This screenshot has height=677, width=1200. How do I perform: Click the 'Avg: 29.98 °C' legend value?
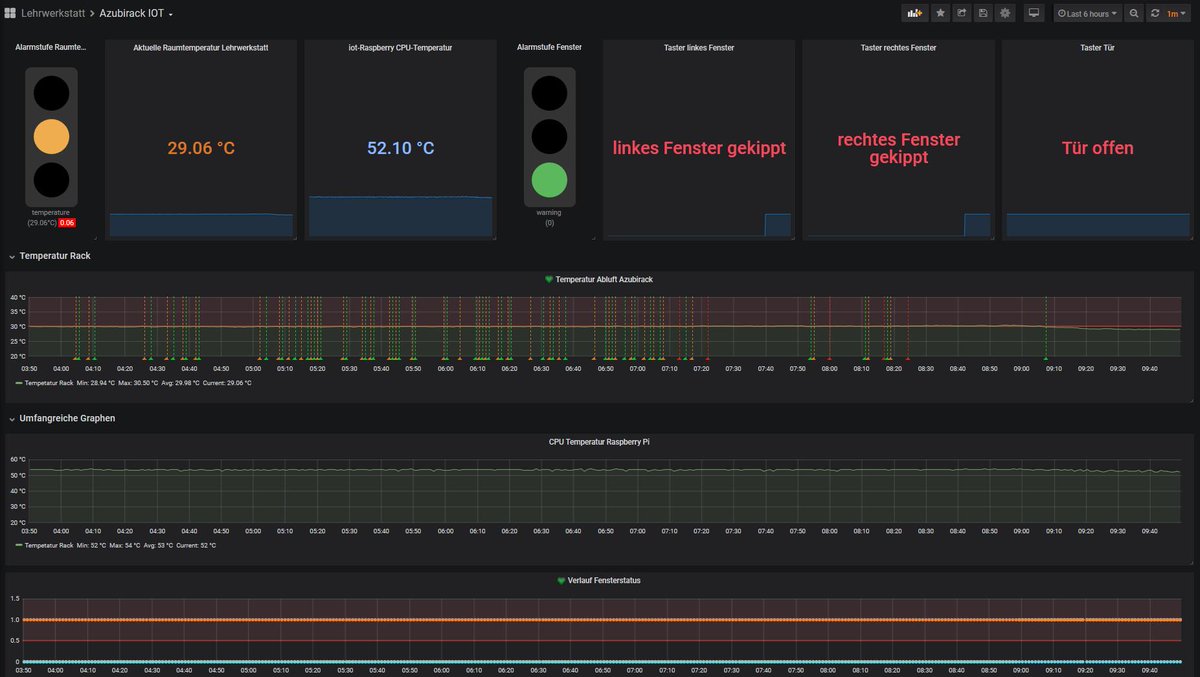click(180, 383)
